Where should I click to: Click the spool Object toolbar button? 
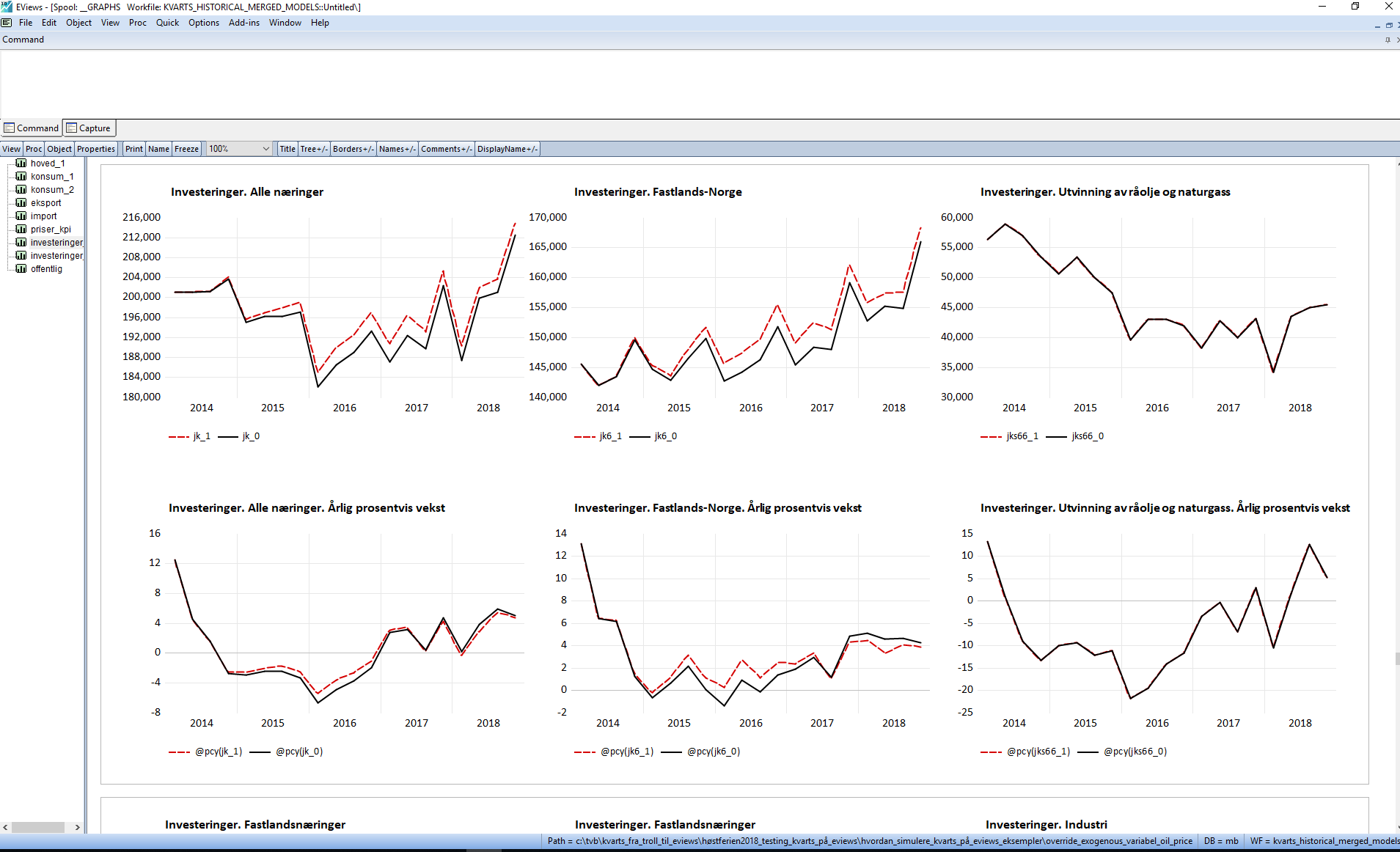point(59,149)
